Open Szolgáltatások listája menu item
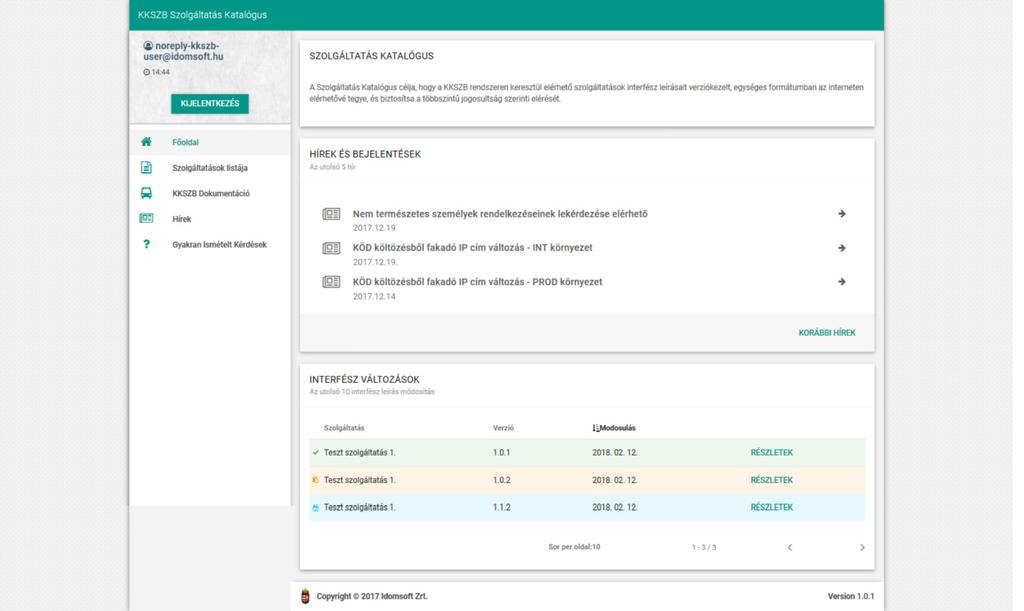 (210, 168)
